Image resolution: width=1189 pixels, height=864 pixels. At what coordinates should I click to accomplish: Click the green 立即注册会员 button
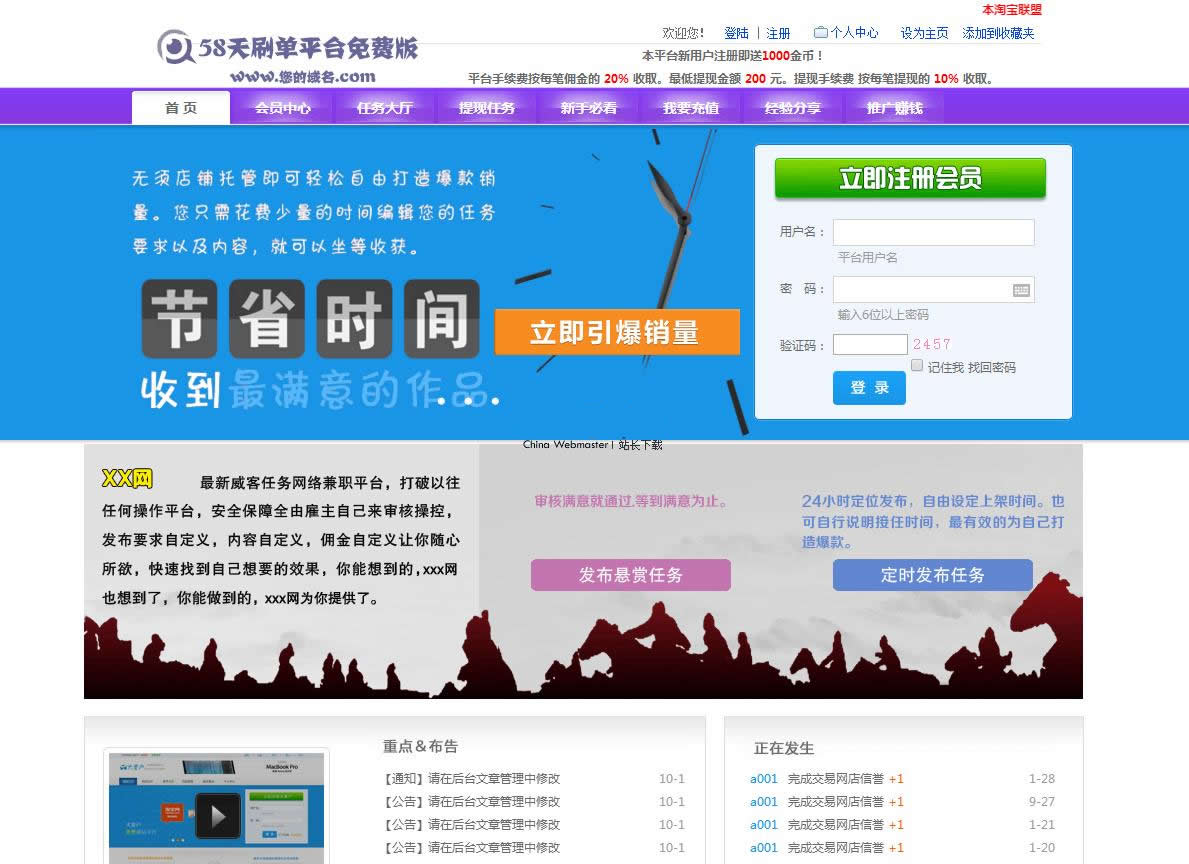tap(910, 178)
